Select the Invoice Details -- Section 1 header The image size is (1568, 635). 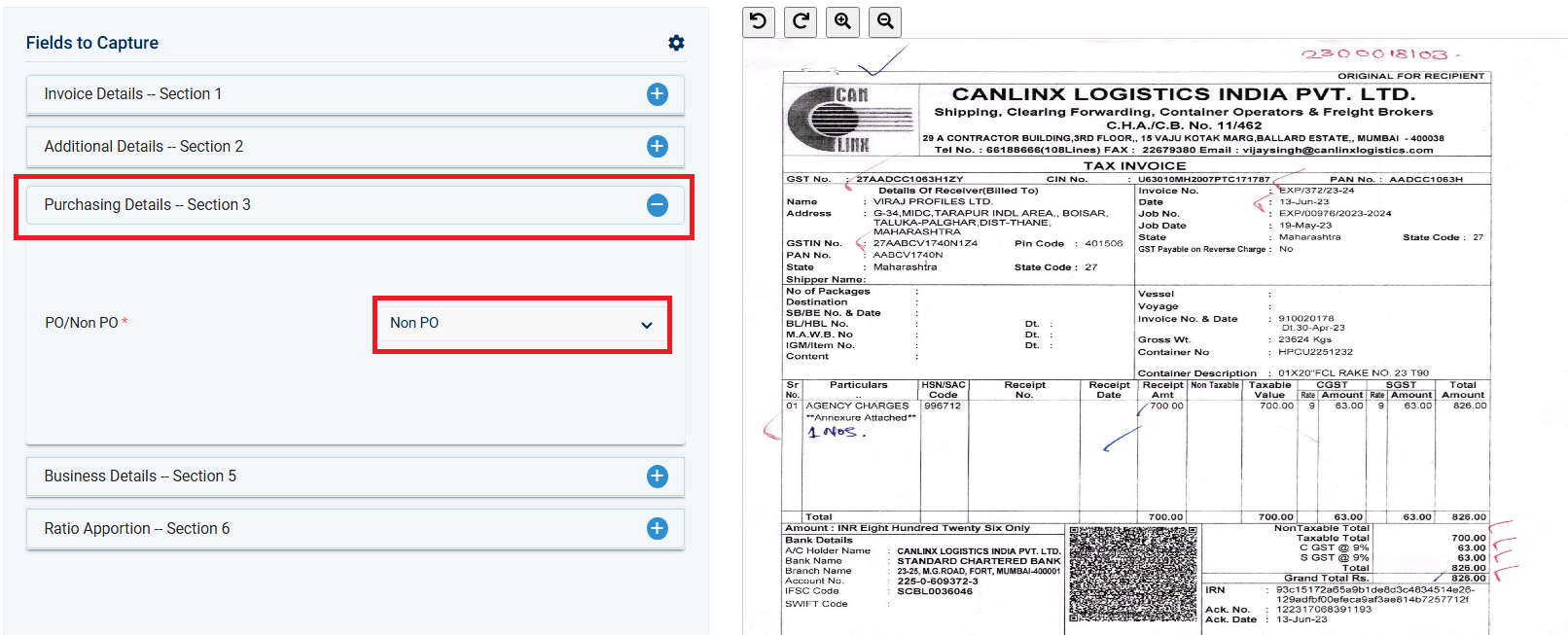pyautogui.click(x=355, y=94)
